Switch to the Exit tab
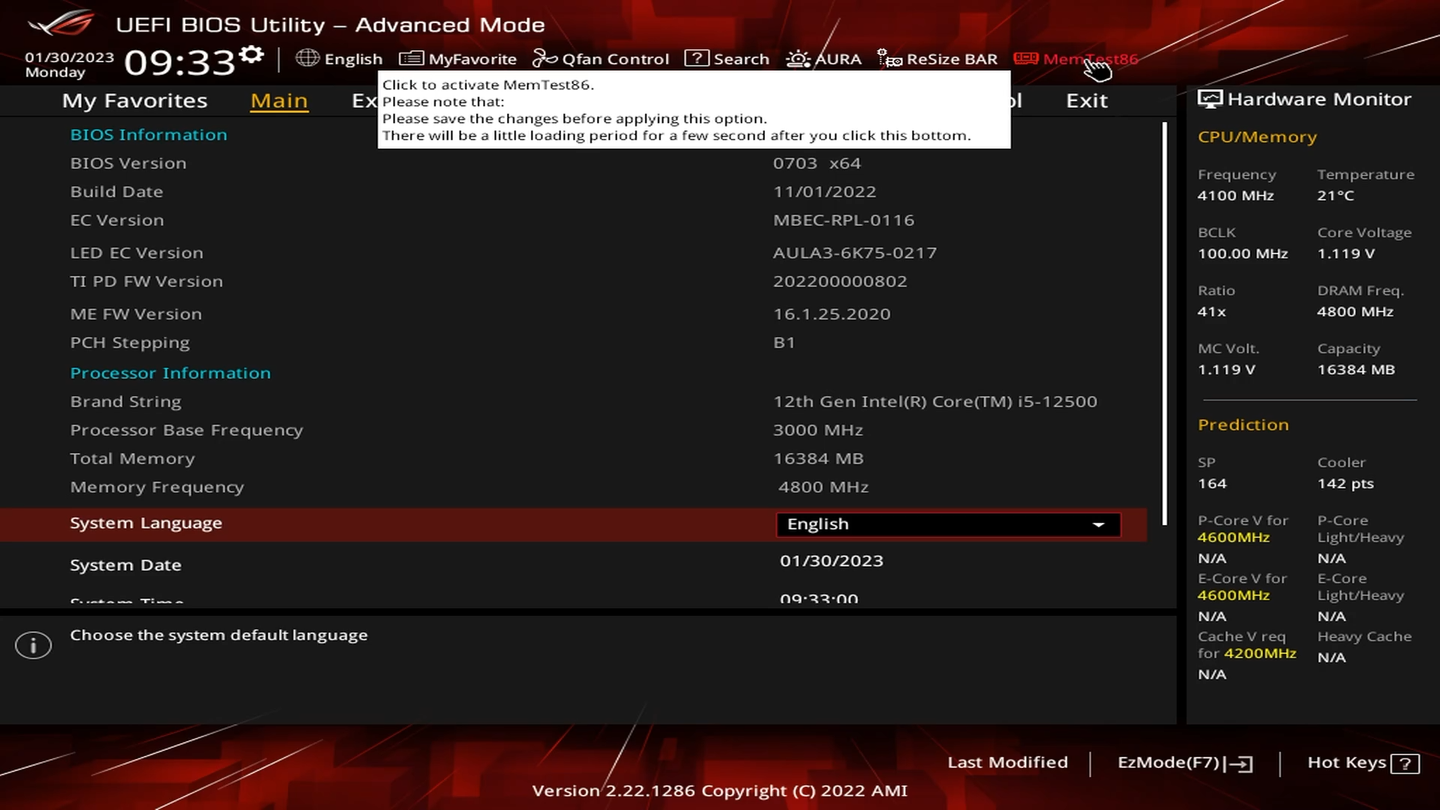 1086,100
